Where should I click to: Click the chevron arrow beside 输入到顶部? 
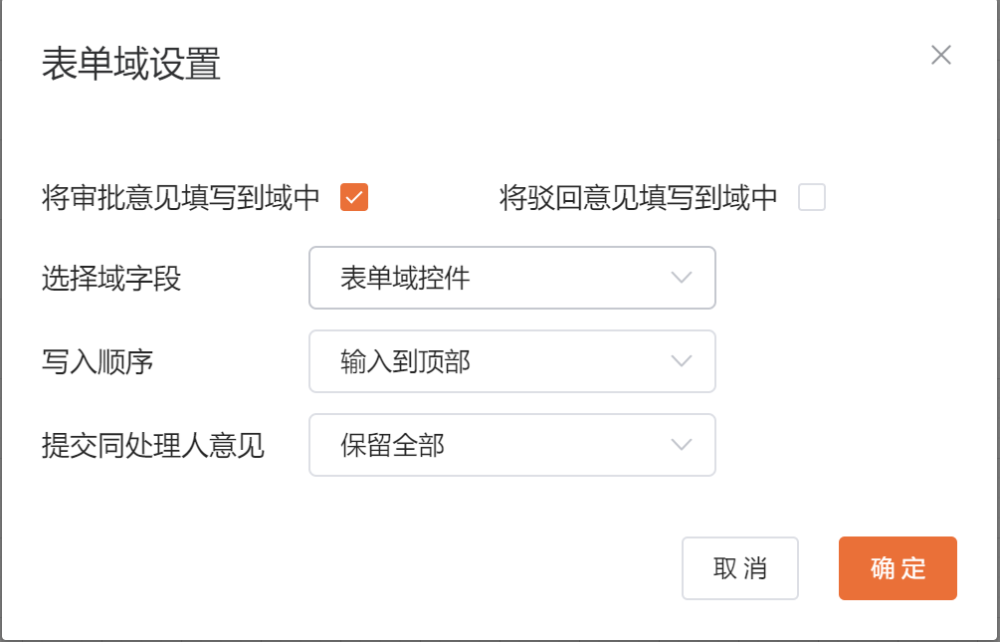[681, 361]
